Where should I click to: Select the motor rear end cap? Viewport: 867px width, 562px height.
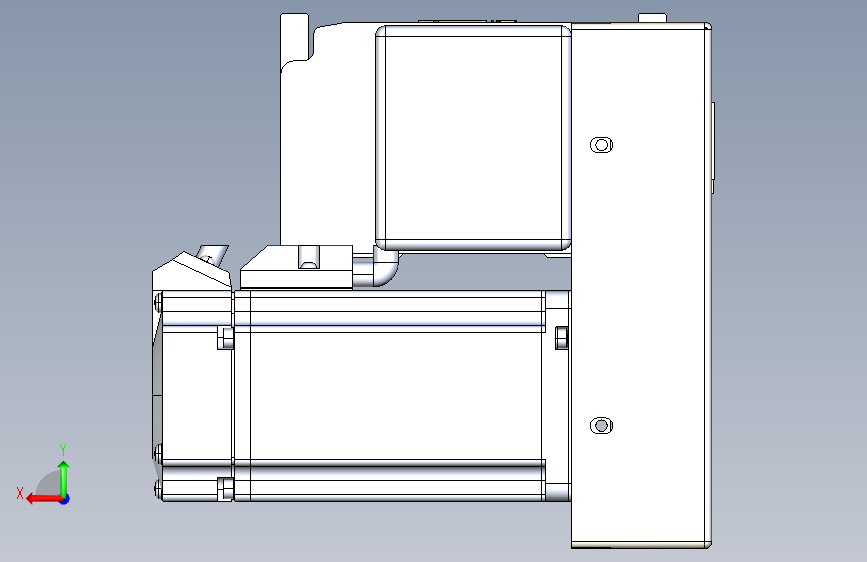coord(193,396)
